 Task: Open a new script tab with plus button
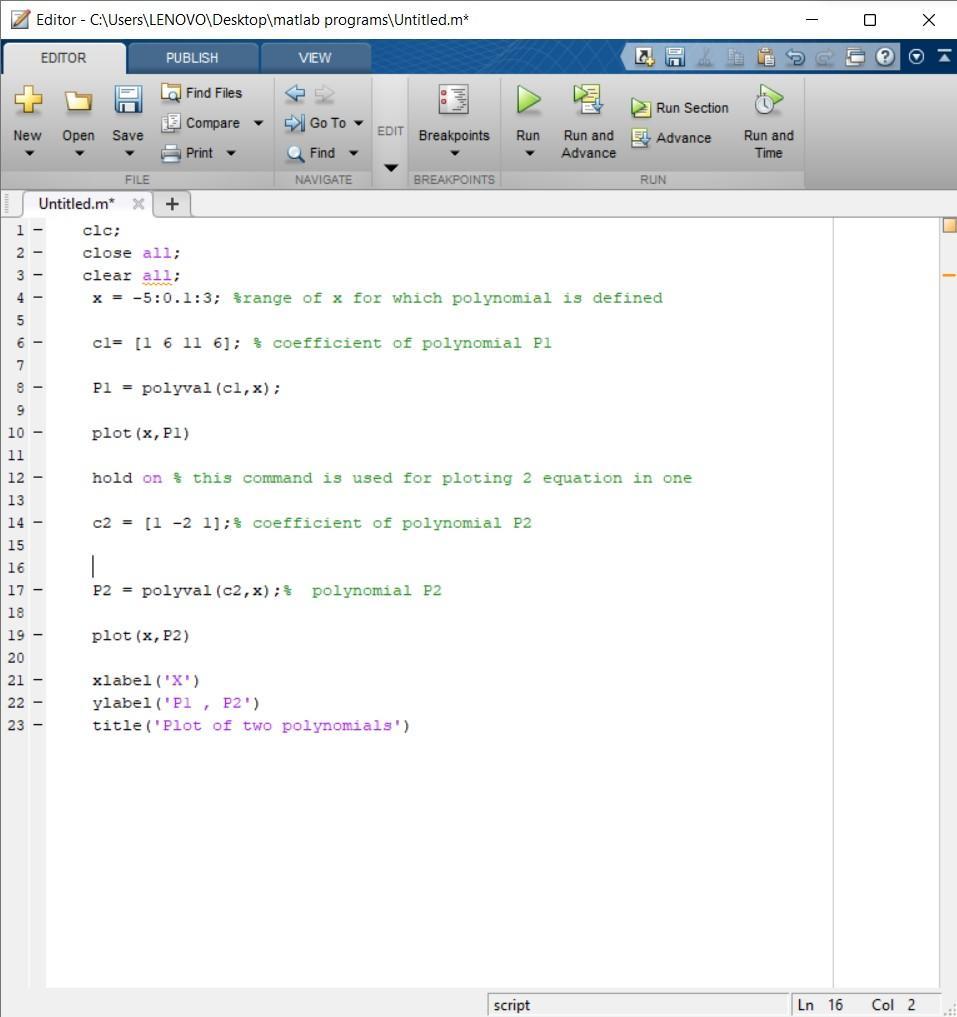[171, 203]
